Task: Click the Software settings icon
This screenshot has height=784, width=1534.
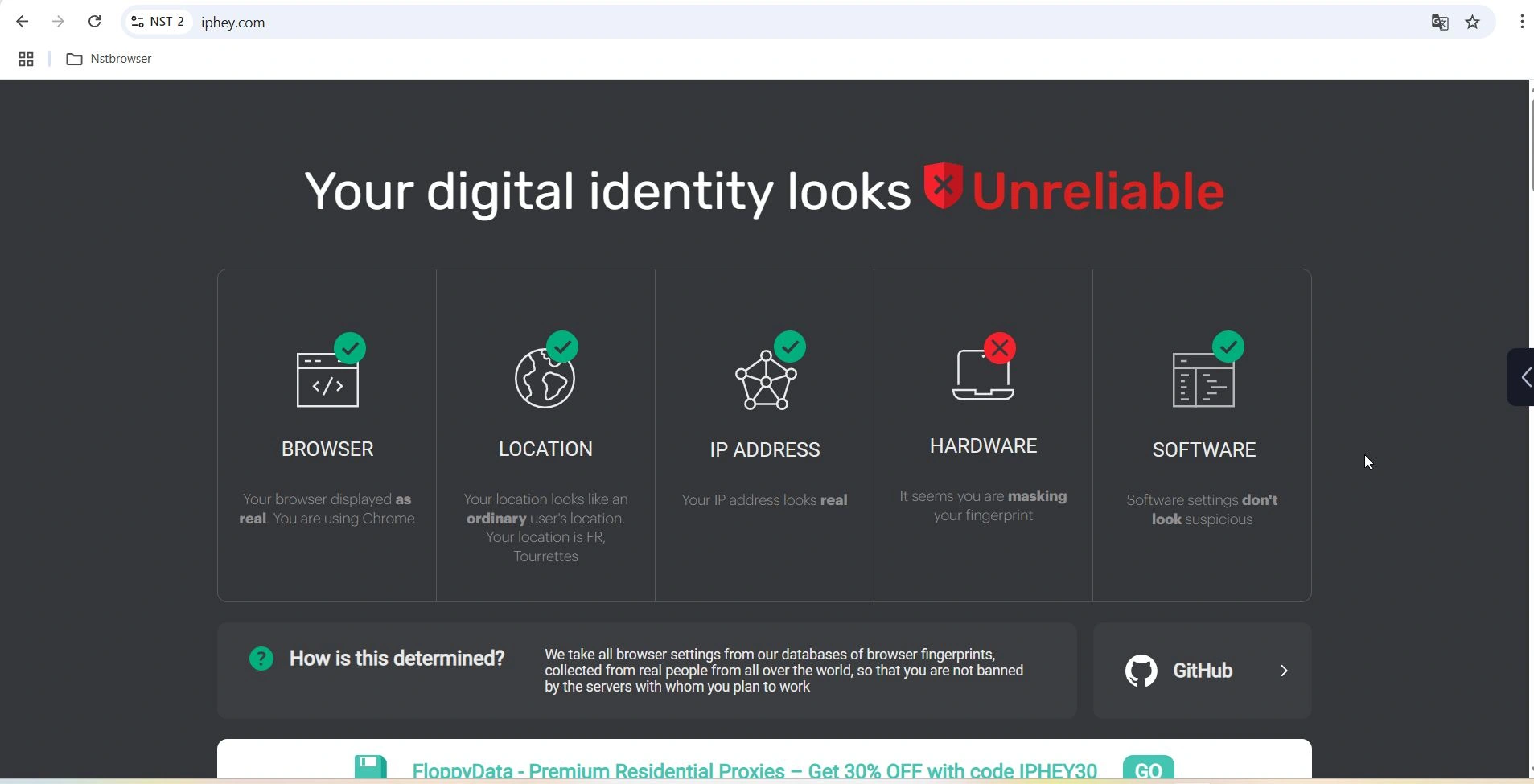Action: point(1203,380)
